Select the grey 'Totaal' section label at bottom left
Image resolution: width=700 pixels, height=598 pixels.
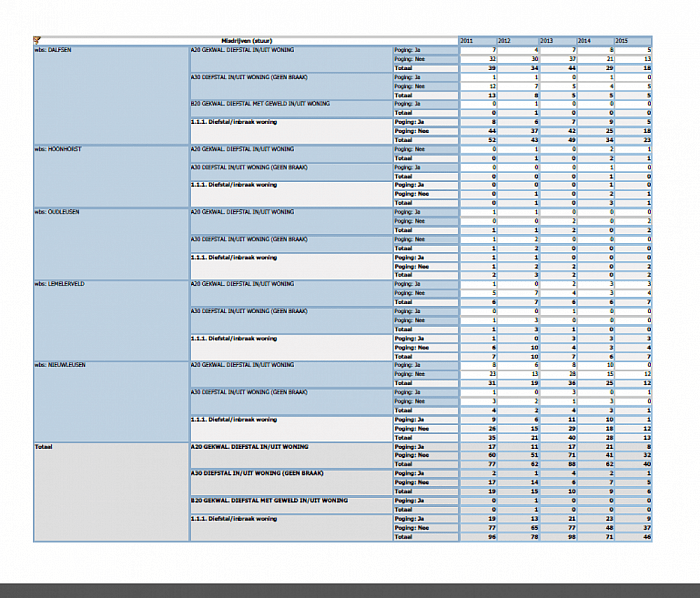(x=43, y=447)
